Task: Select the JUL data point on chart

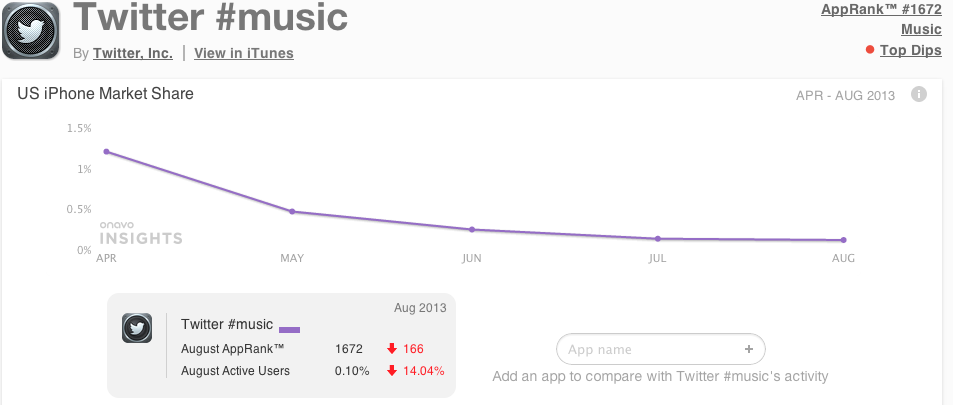Action: click(657, 238)
